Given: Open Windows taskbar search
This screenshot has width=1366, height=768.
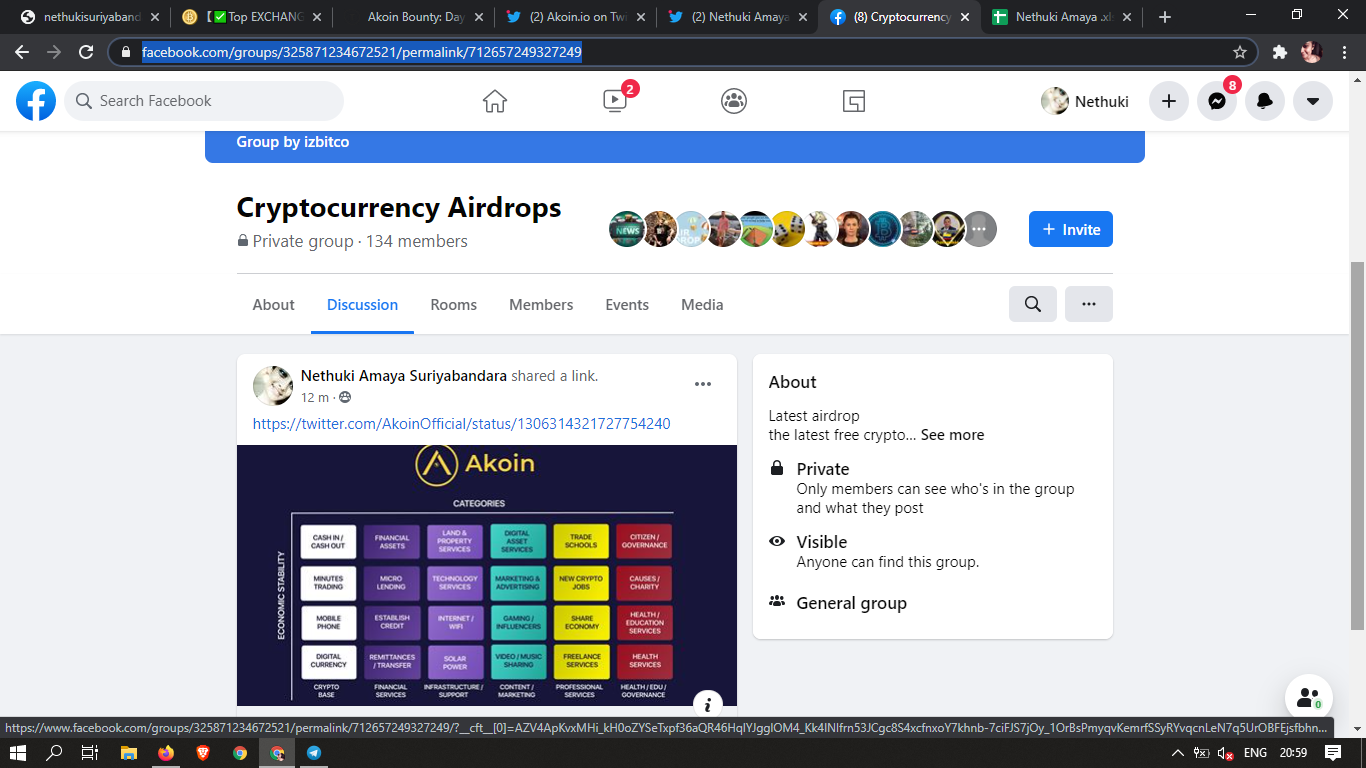Looking at the screenshot, I should point(55,753).
